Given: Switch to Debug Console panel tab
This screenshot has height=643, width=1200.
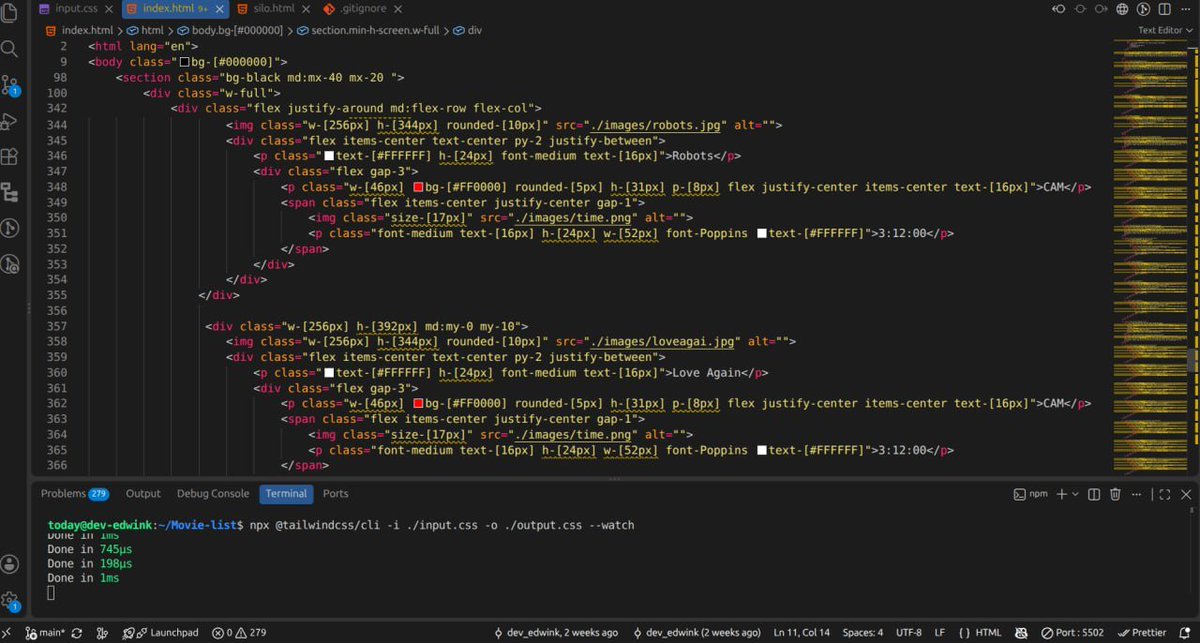Looking at the screenshot, I should (213, 494).
